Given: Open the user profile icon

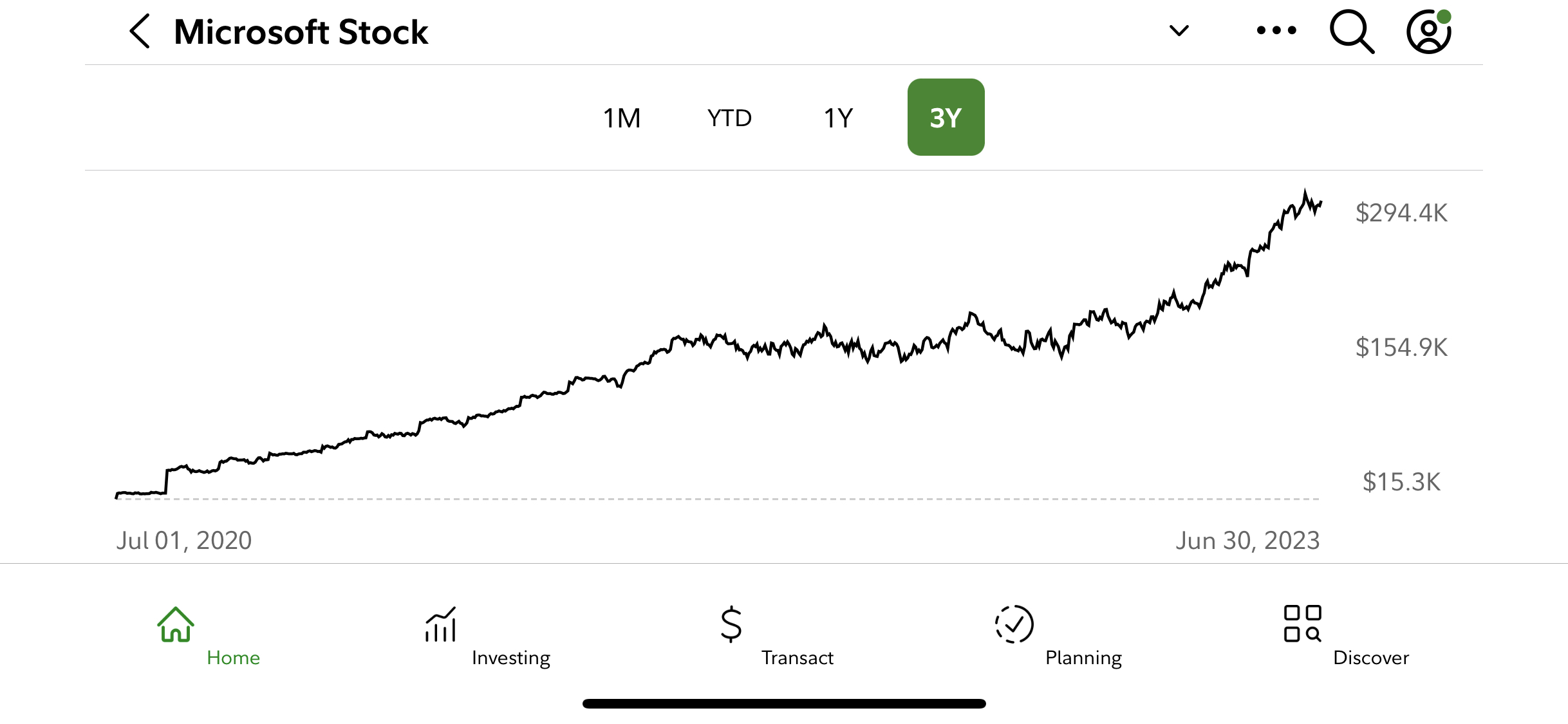Looking at the screenshot, I should pyautogui.click(x=1428, y=31).
